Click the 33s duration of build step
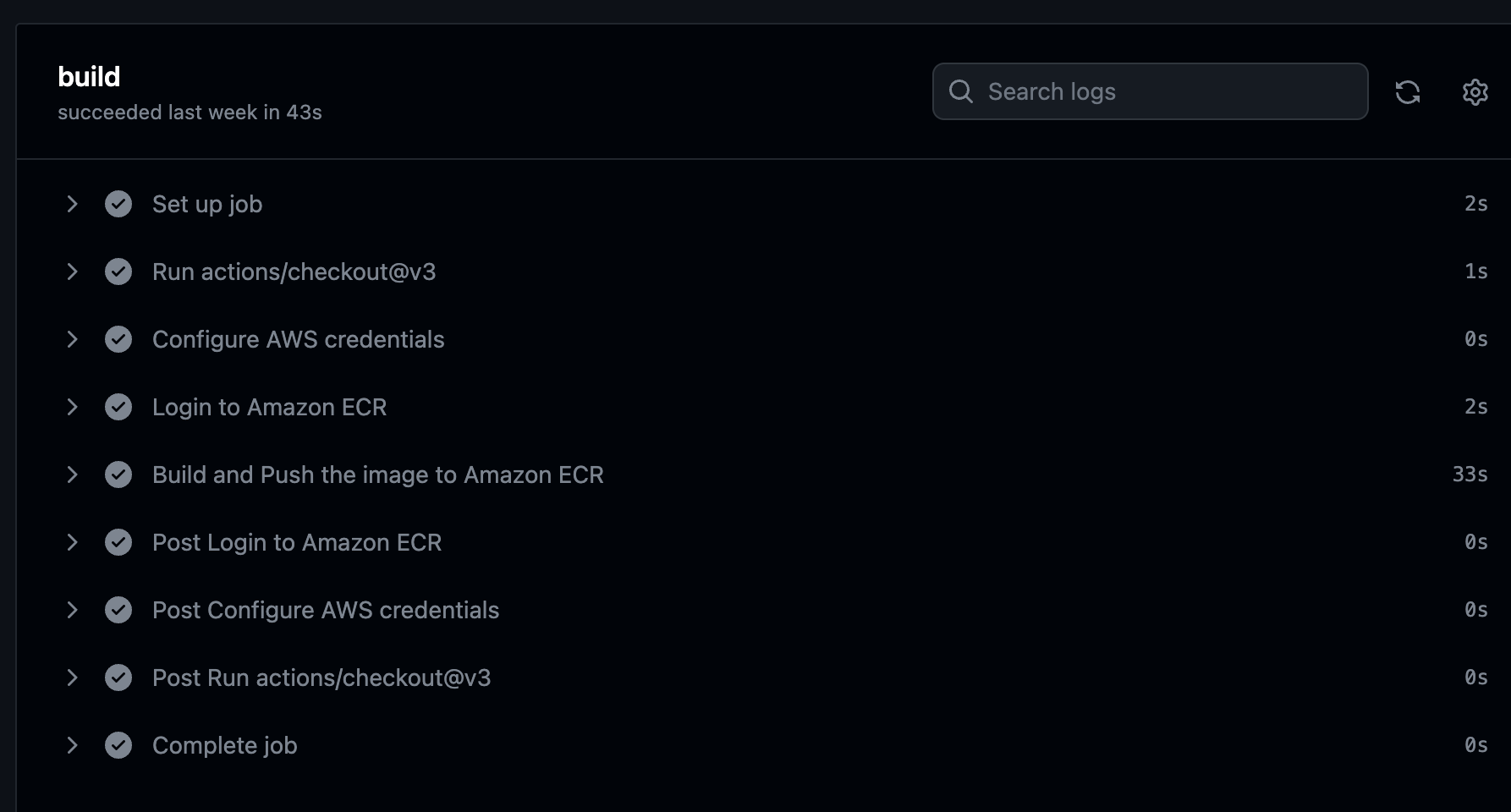 pyautogui.click(x=1470, y=475)
